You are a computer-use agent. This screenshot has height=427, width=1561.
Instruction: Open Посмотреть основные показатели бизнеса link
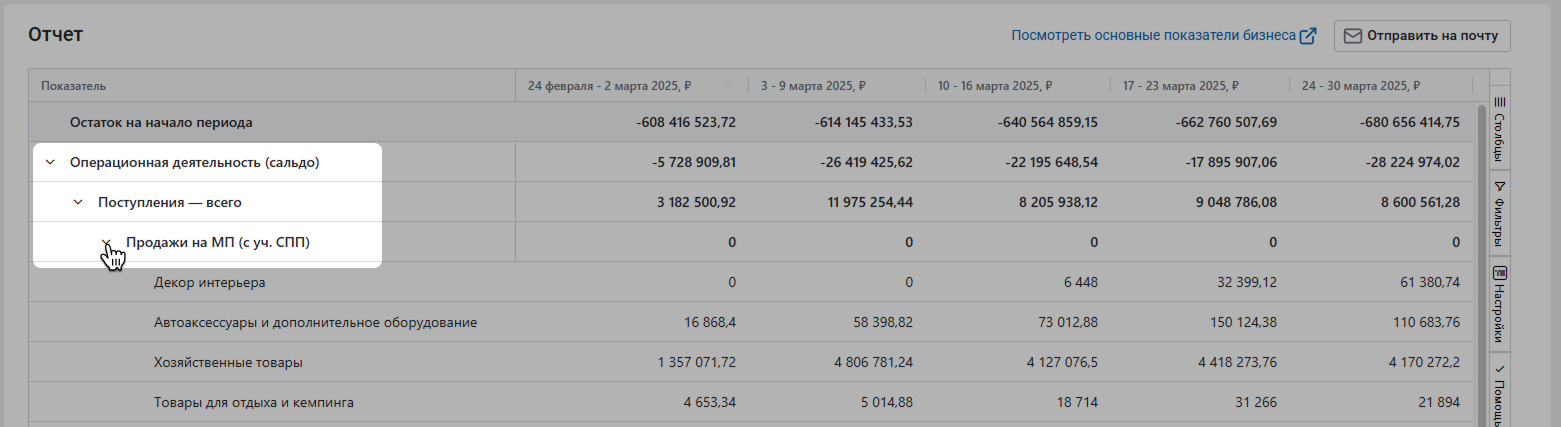coord(1154,36)
